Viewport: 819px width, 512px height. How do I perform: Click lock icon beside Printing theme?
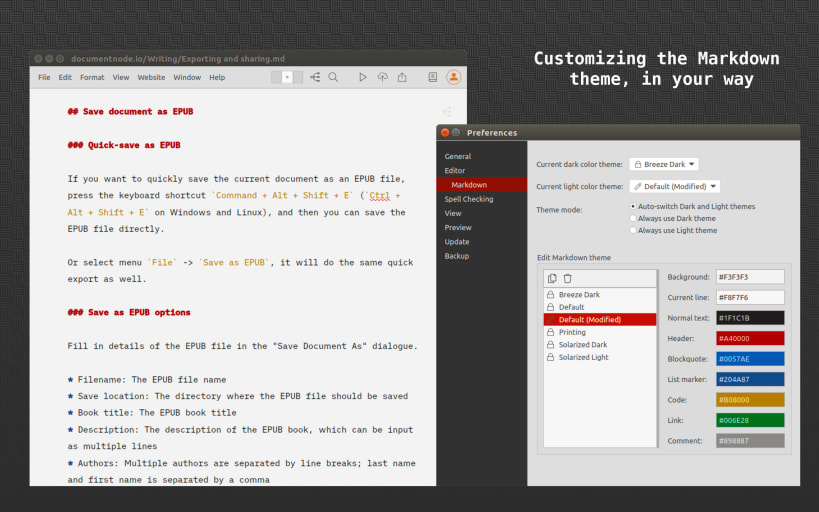click(x=551, y=332)
